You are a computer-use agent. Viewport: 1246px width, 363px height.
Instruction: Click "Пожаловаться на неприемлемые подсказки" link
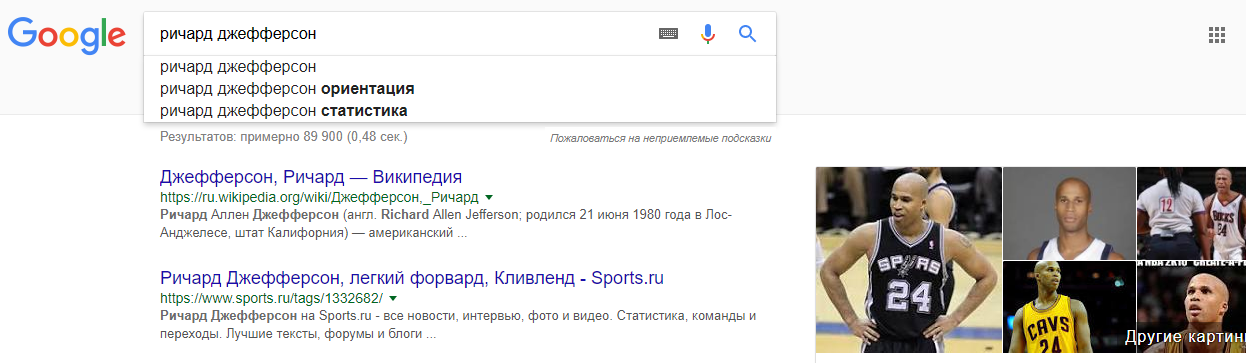(661, 138)
